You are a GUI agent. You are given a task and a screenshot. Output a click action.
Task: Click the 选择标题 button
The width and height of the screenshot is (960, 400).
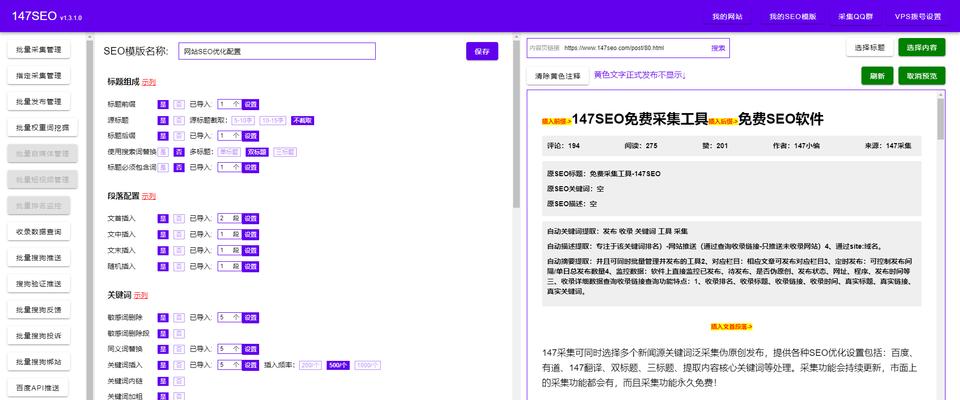point(869,48)
